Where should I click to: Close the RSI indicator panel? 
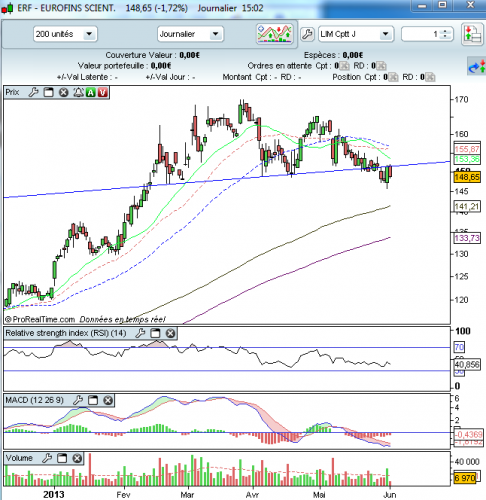click(x=170, y=333)
